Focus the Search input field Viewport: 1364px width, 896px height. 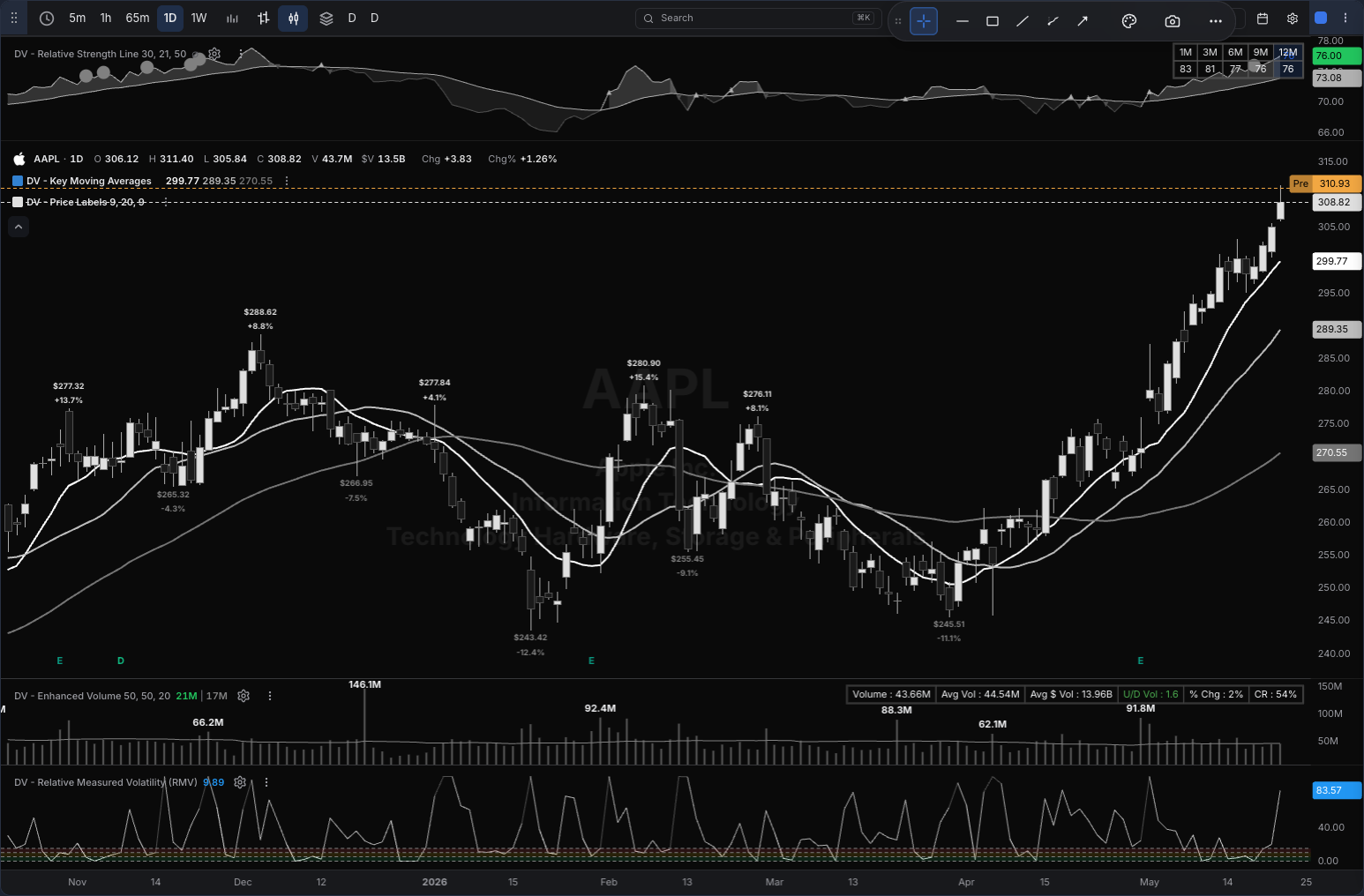pos(758,18)
